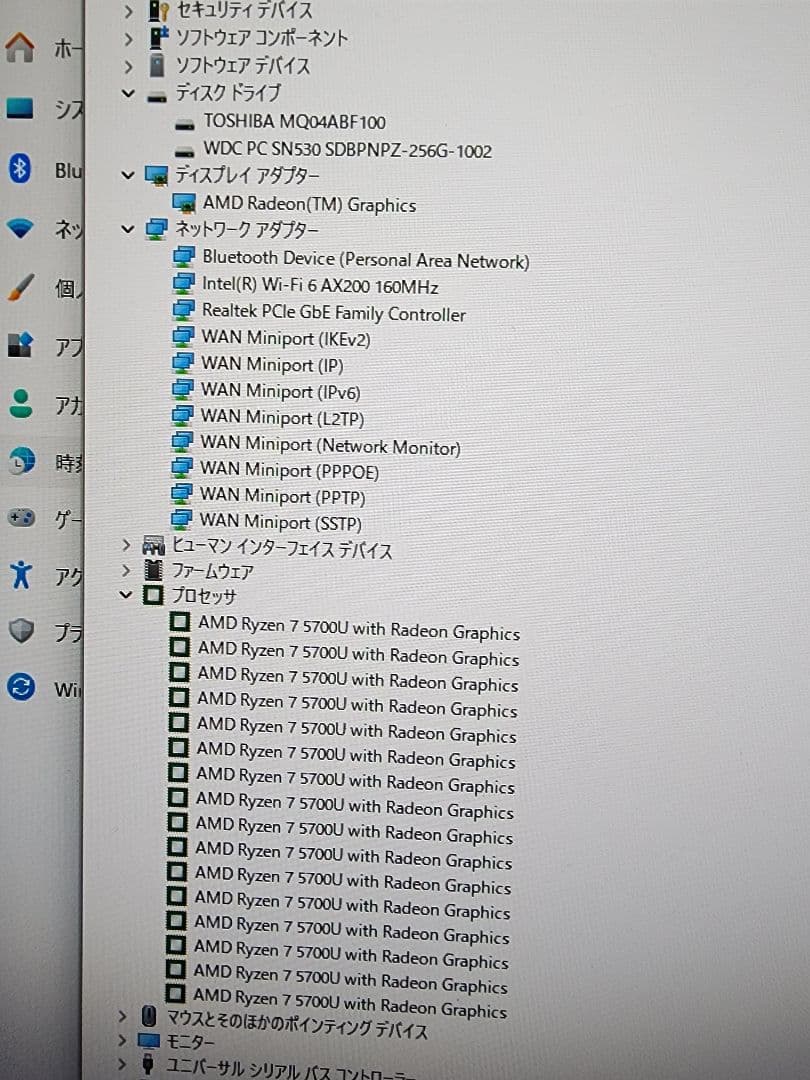This screenshot has height=1080, width=810.
Task: Click the ソフトウェア コンポーネント category icon
Action: click(159, 37)
